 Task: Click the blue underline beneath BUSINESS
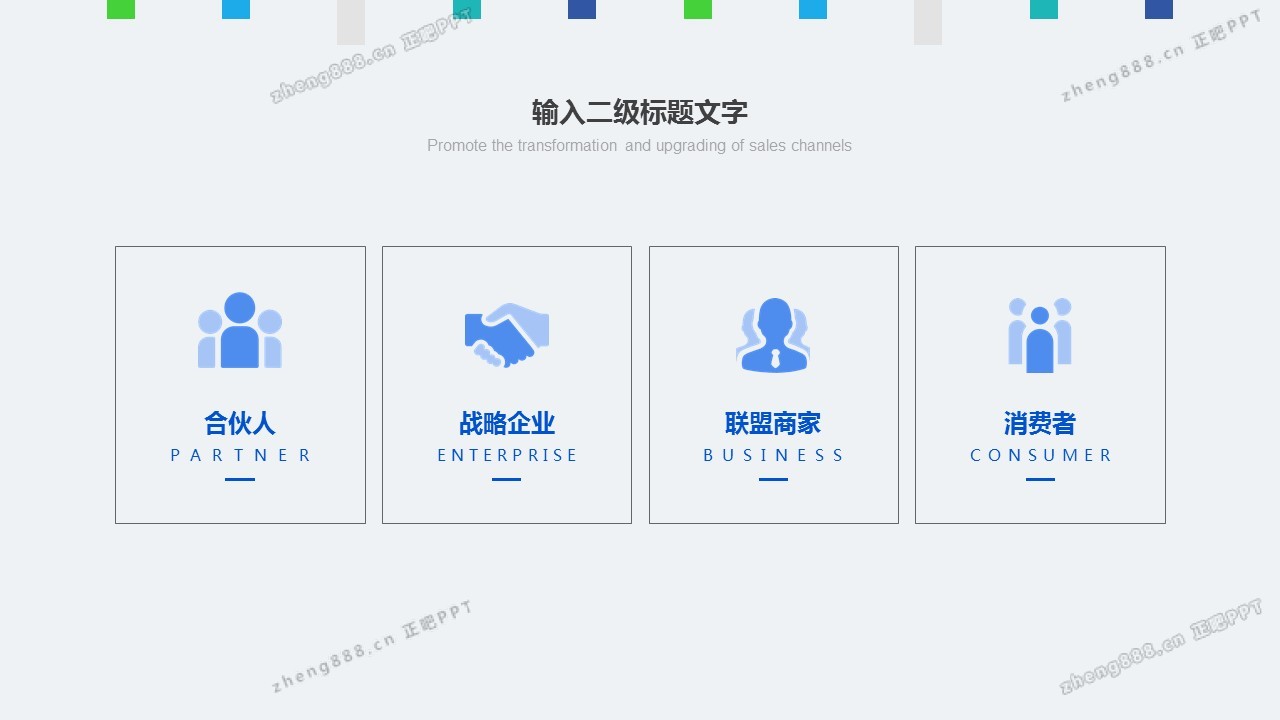[x=773, y=479]
